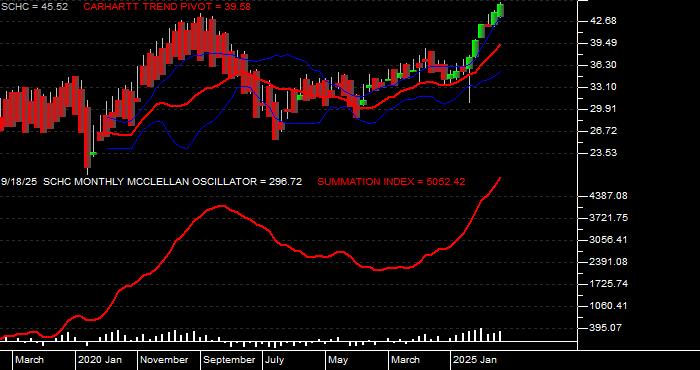Click the 1060.41 summation axis value
The height and width of the screenshot is (370, 700).
pos(608,306)
